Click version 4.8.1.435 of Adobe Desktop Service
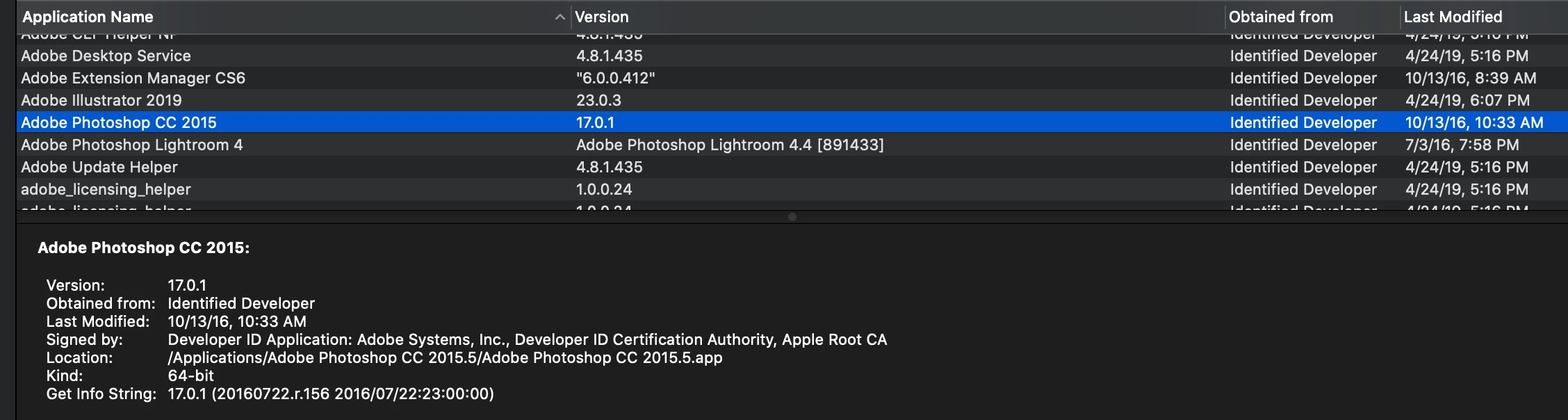 click(610, 56)
